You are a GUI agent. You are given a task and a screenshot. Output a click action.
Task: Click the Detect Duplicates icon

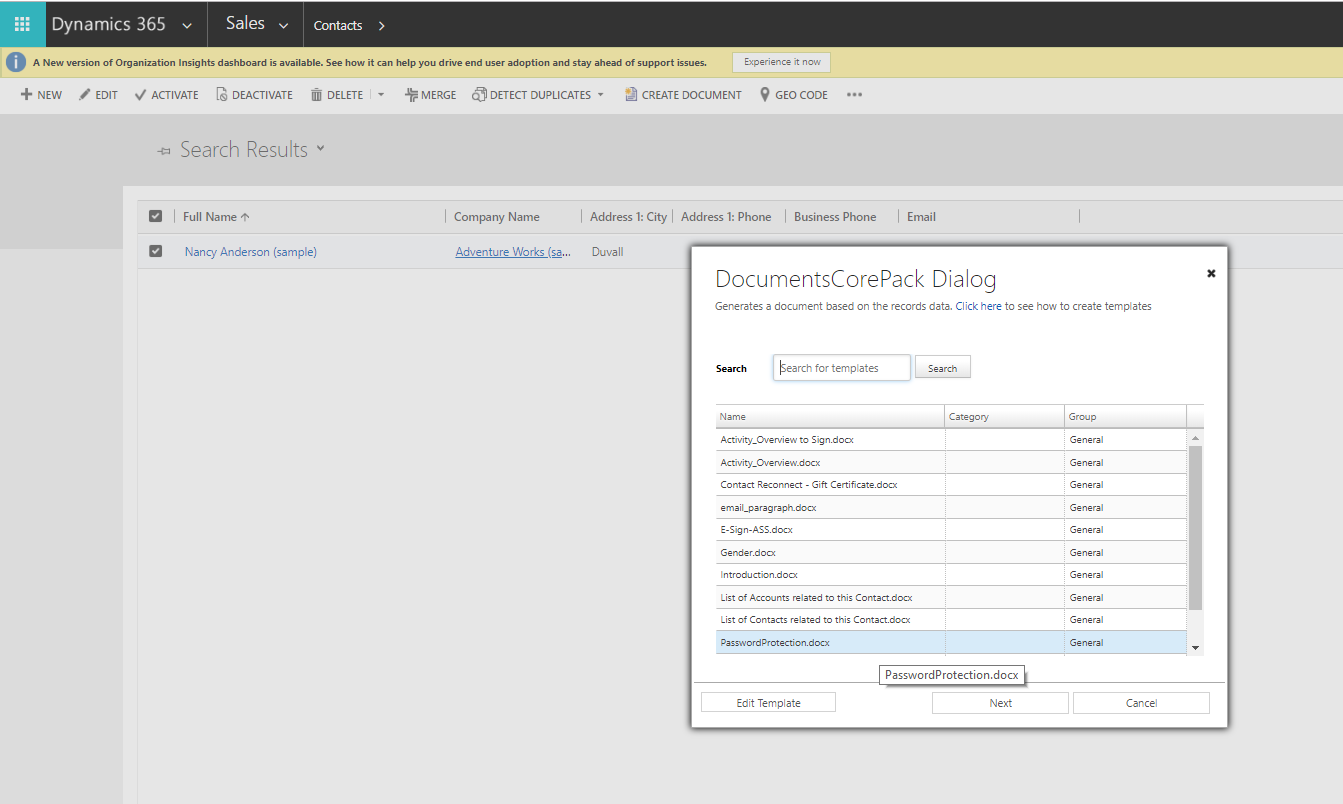(x=480, y=95)
